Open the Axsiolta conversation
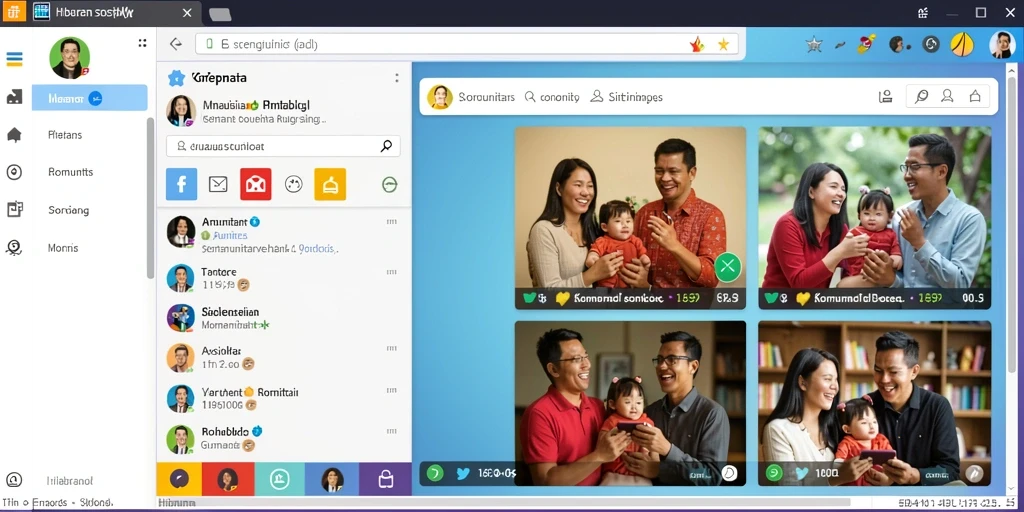 pyautogui.click(x=283, y=357)
